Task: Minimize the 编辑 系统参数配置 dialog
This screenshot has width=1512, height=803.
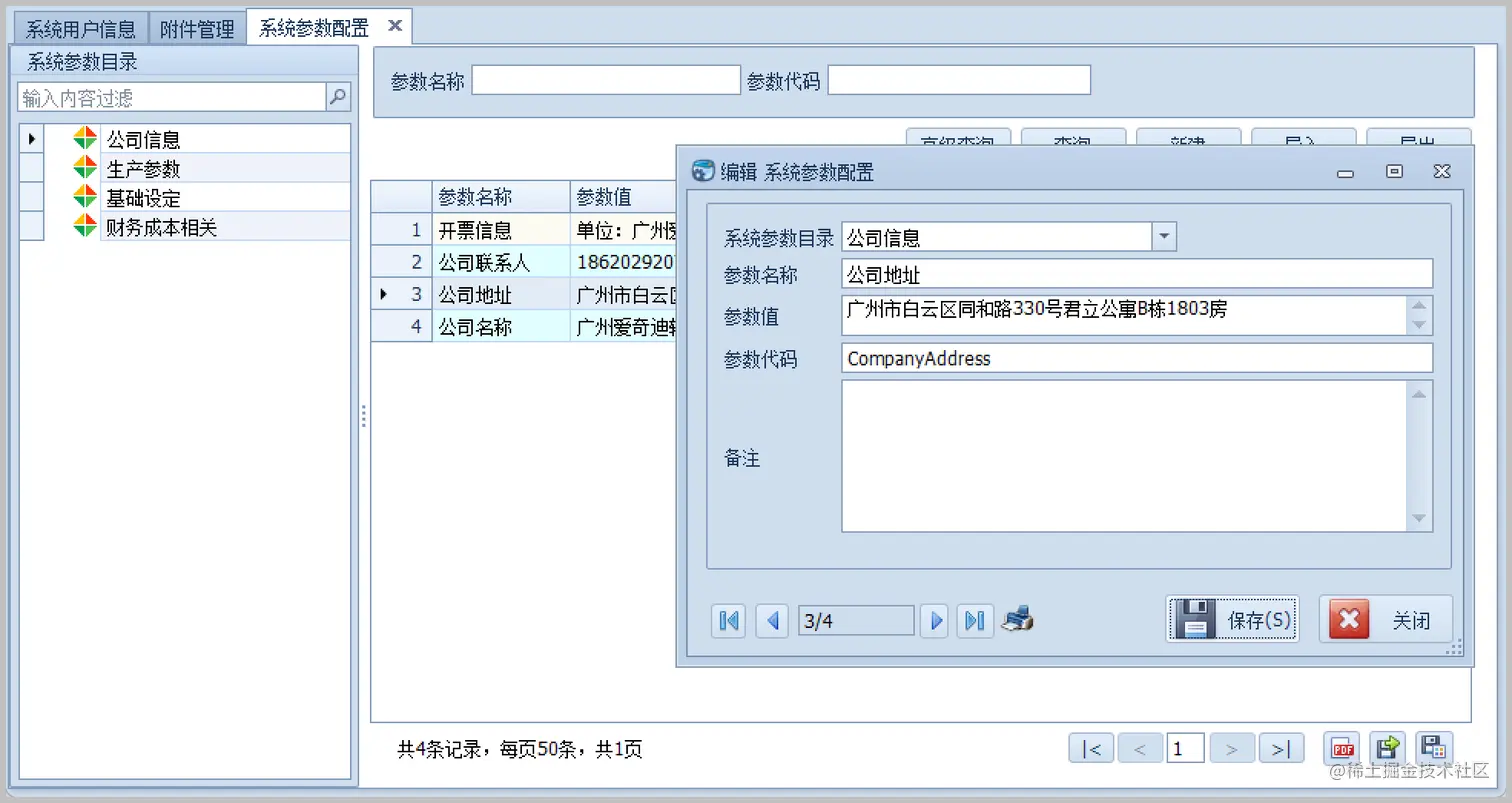Action: (1345, 173)
